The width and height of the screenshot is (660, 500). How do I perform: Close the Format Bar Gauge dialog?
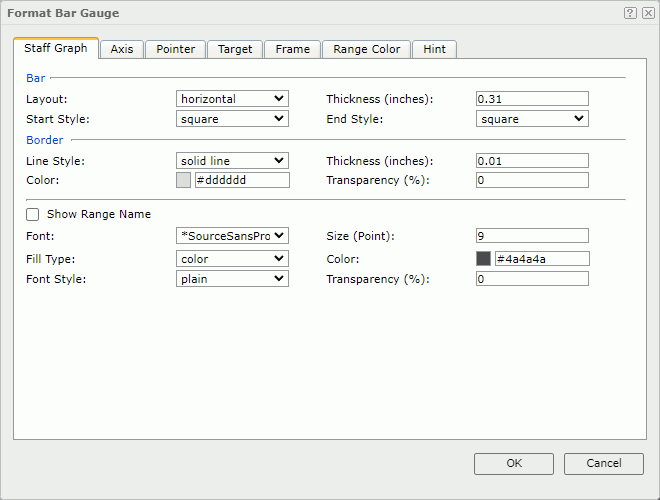pos(648,13)
